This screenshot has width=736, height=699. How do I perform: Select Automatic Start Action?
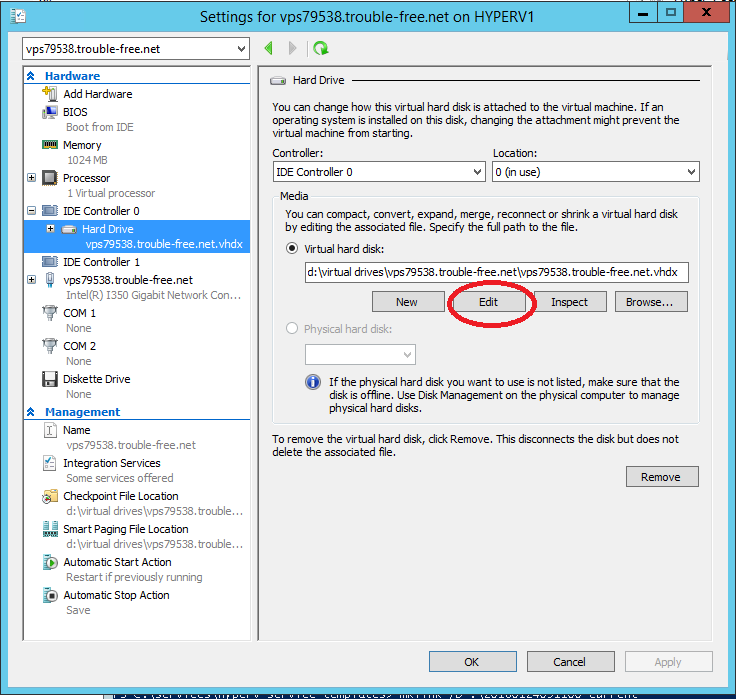(x=117, y=562)
